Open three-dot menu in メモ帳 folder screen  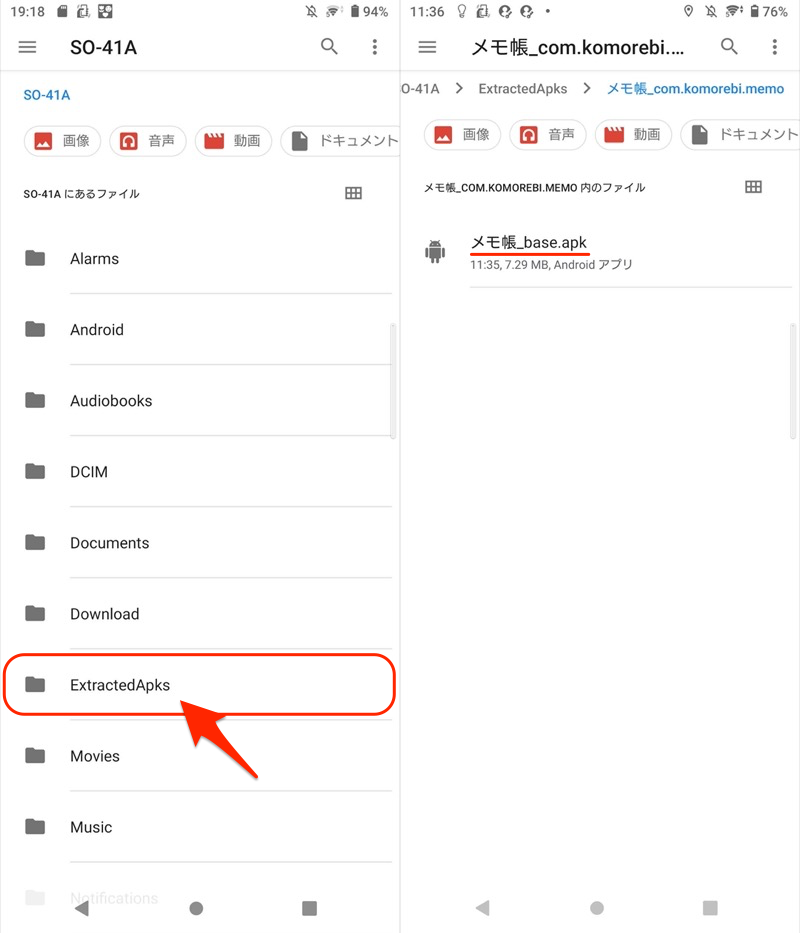click(x=774, y=47)
